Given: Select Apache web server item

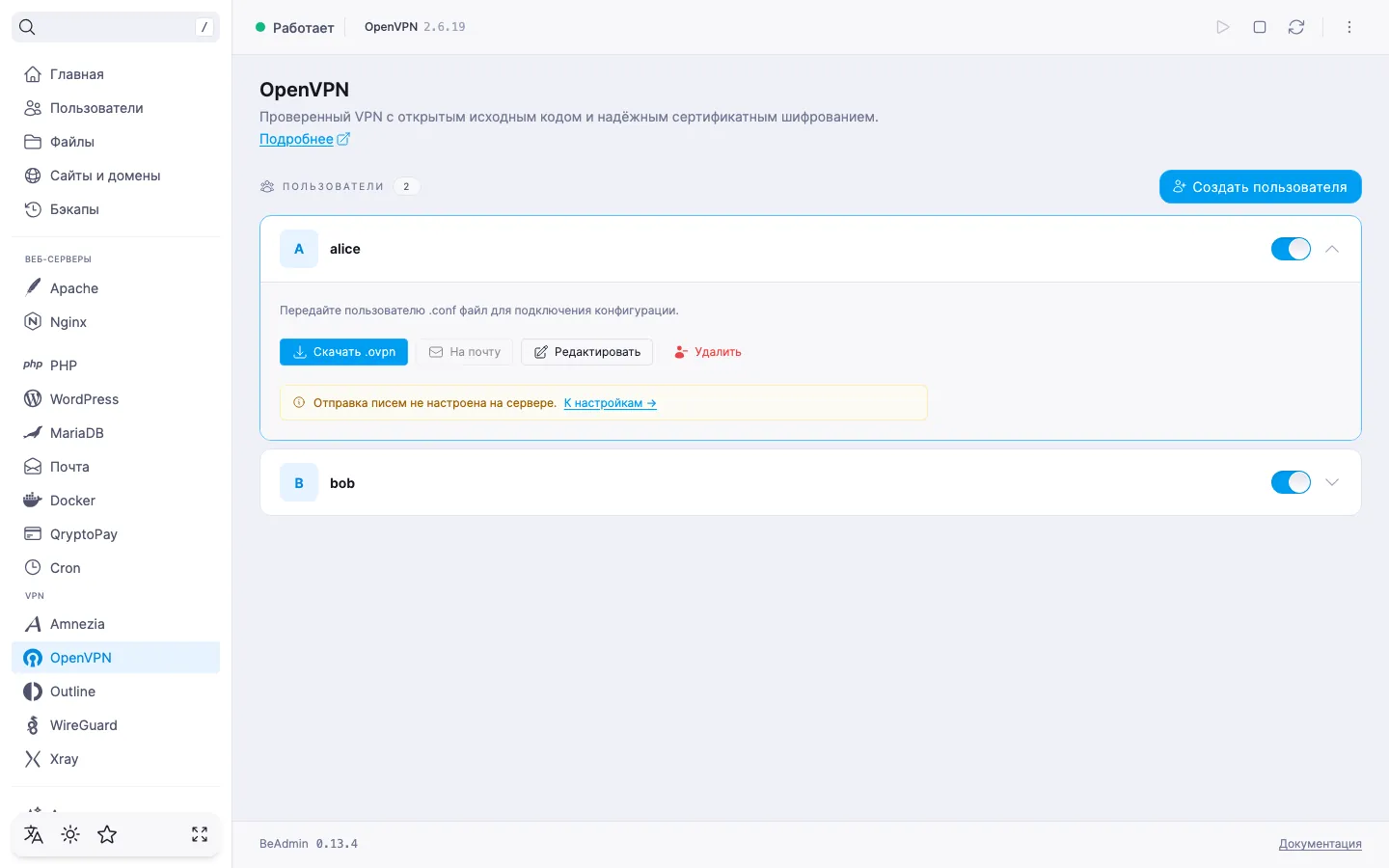Looking at the screenshot, I should pos(116,288).
